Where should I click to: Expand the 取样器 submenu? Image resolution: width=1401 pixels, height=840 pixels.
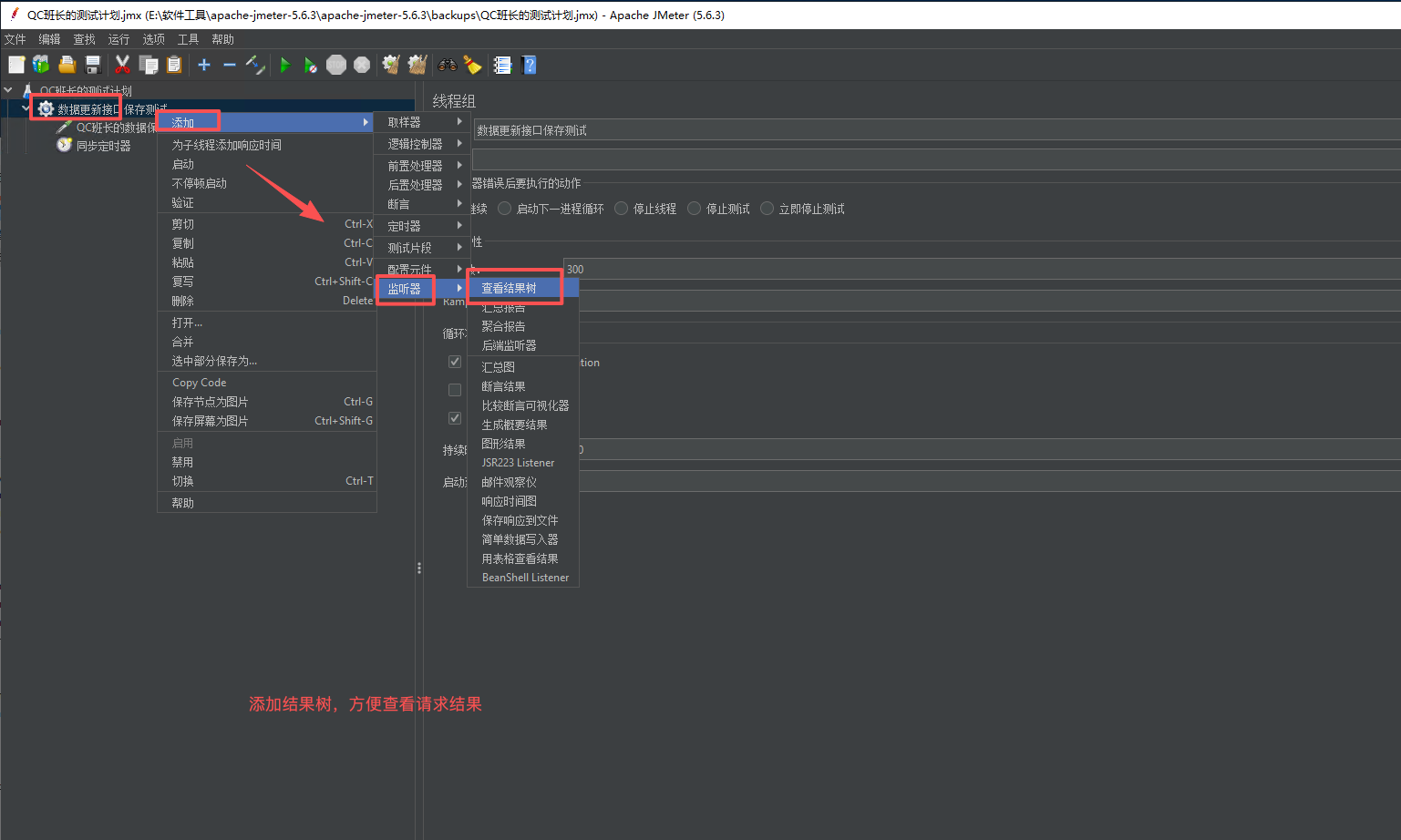423,121
